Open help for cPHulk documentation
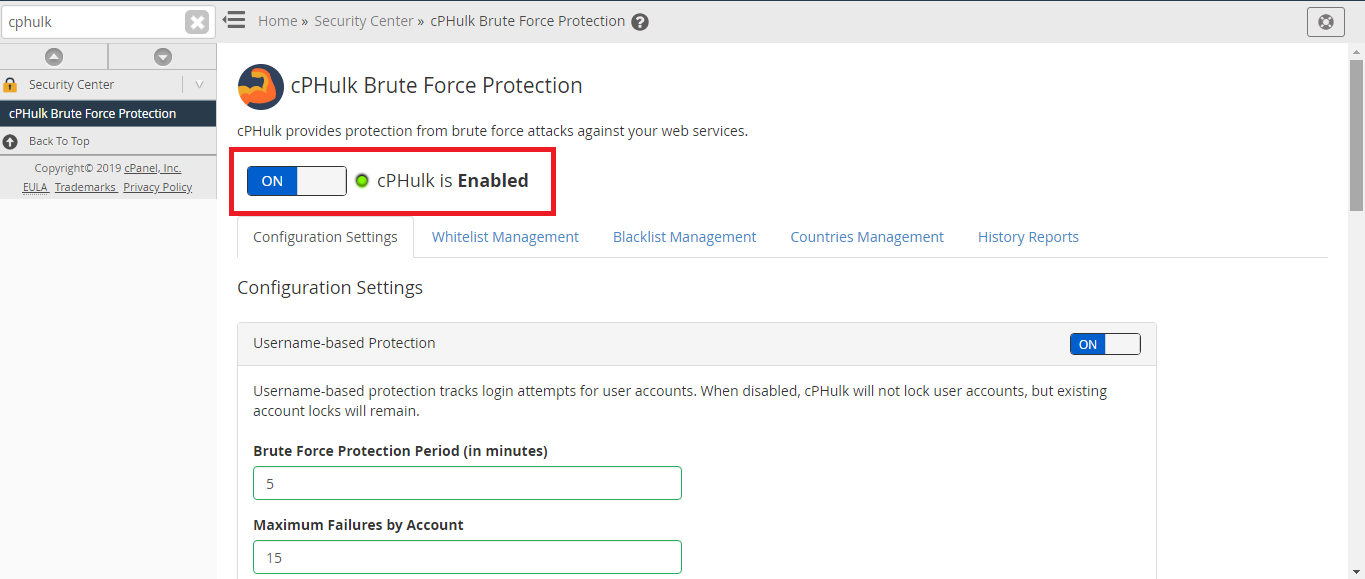1365x579 pixels. click(x=640, y=22)
